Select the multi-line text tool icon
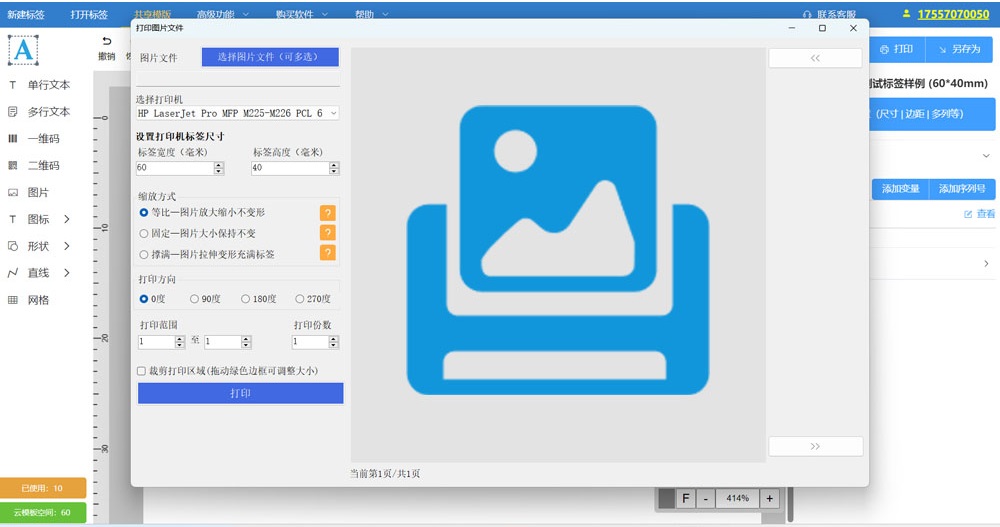Screen dimensions: 1000x527 [x=13, y=112]
